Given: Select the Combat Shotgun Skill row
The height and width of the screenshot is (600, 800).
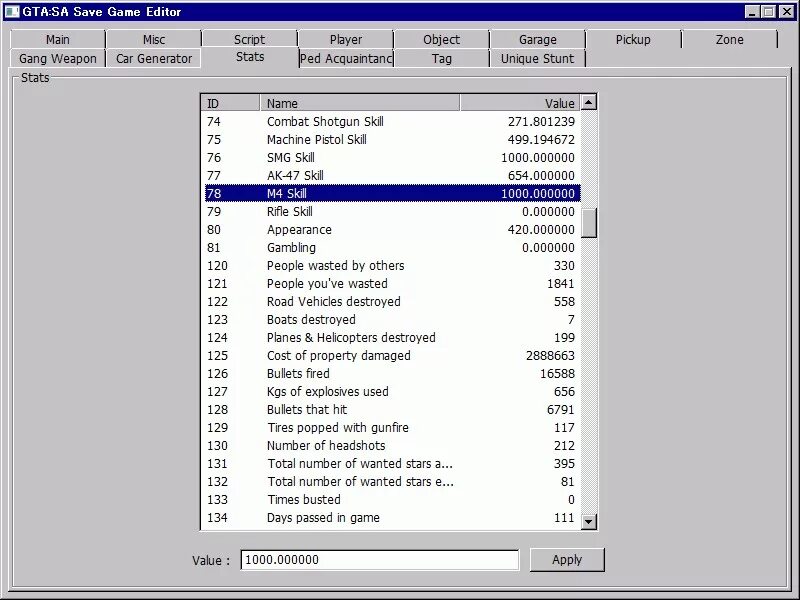Looking at the screenshot, I should (391, 121).
